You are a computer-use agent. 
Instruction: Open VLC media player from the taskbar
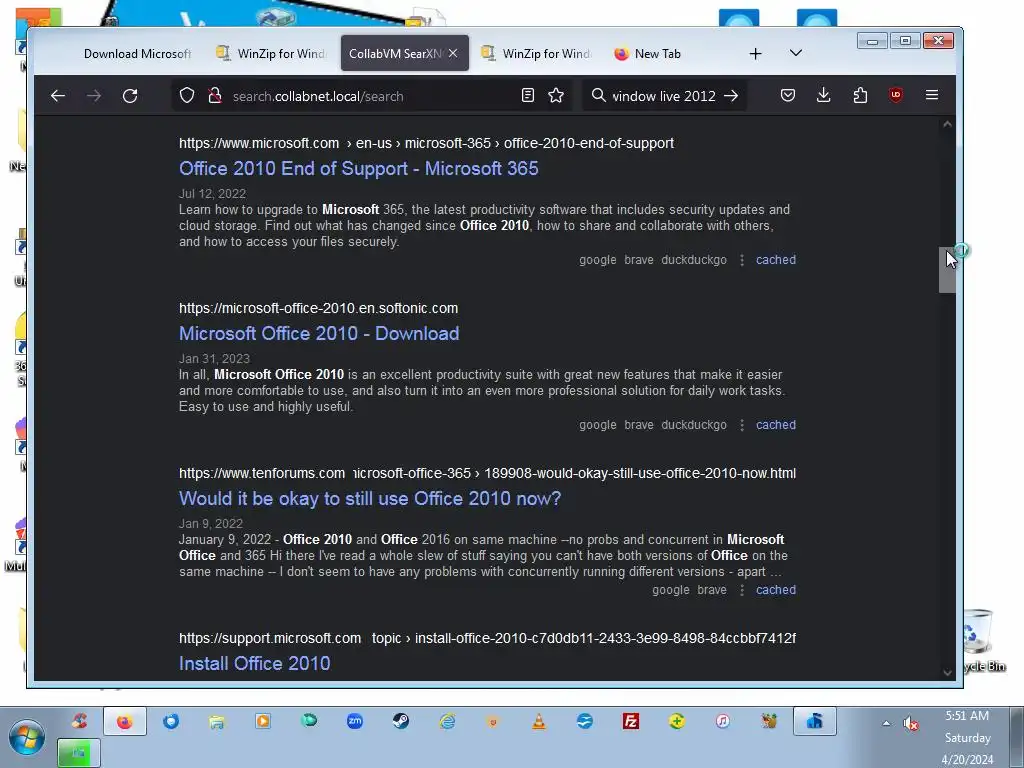pyautogui.click(x=539, y=721)
